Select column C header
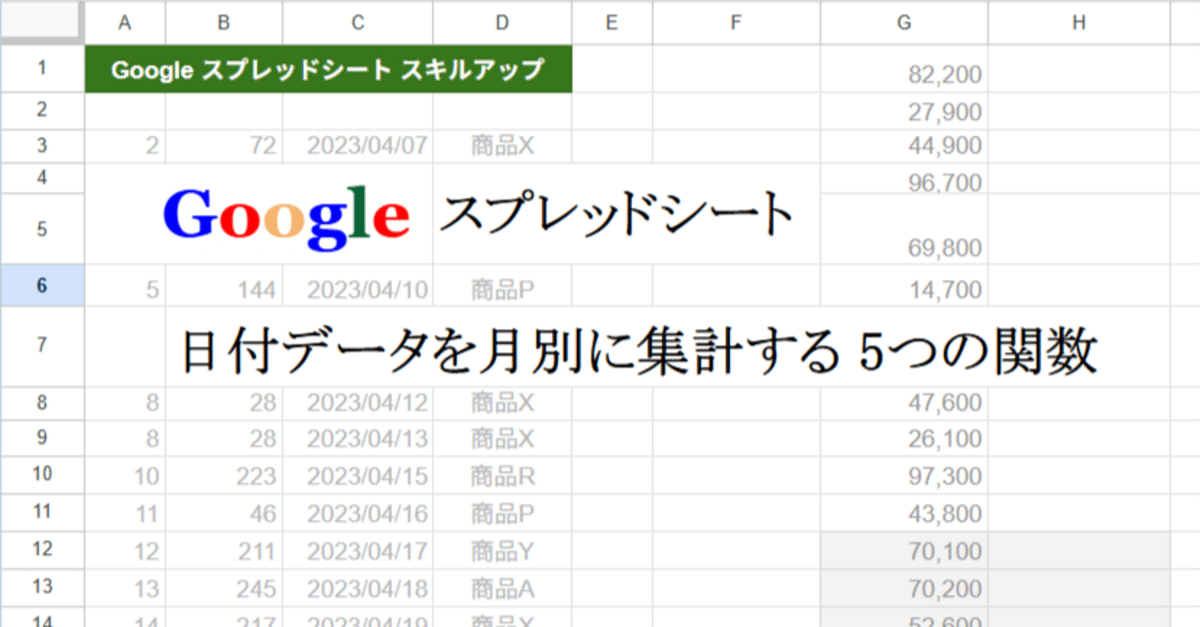Image resolution: width=1200 pixels, height=627 pixels. (x=358, y=22)
